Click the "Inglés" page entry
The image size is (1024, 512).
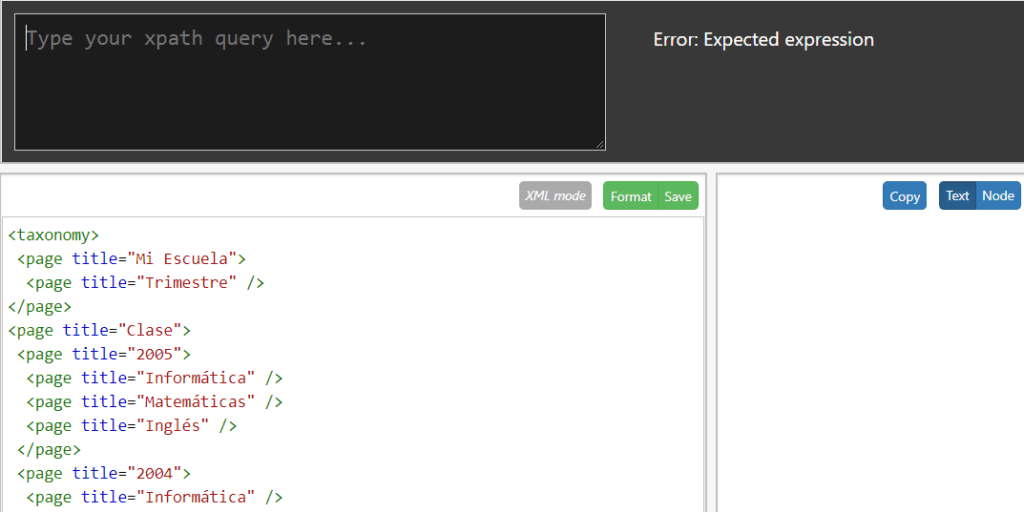(x=131, y=426)
